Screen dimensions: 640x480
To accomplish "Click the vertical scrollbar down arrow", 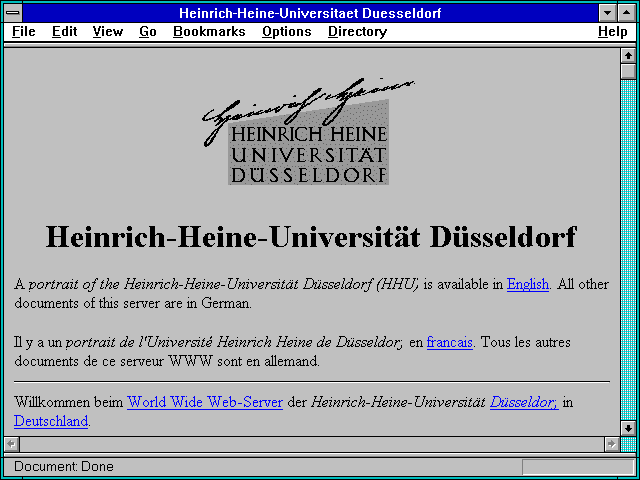I will (x=628, y=428).
